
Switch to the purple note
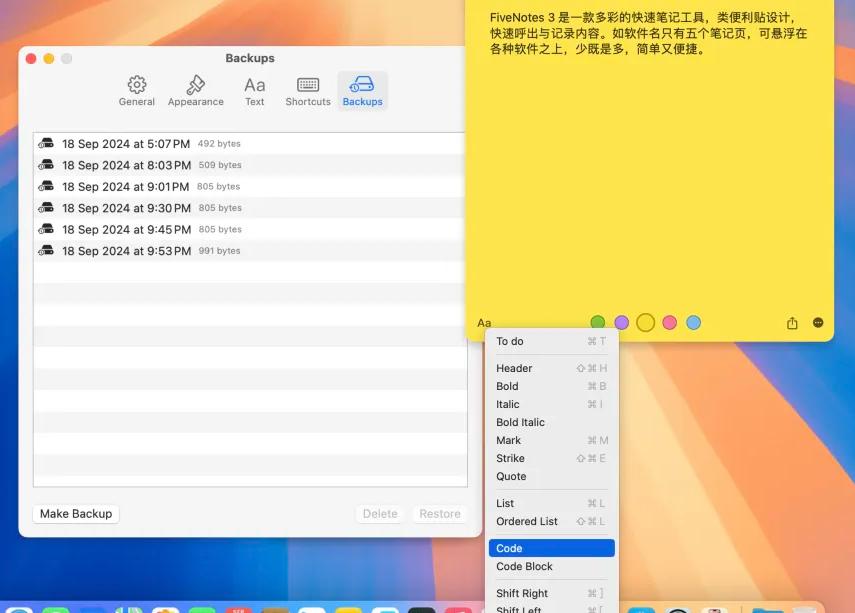[x=622, y=322]
